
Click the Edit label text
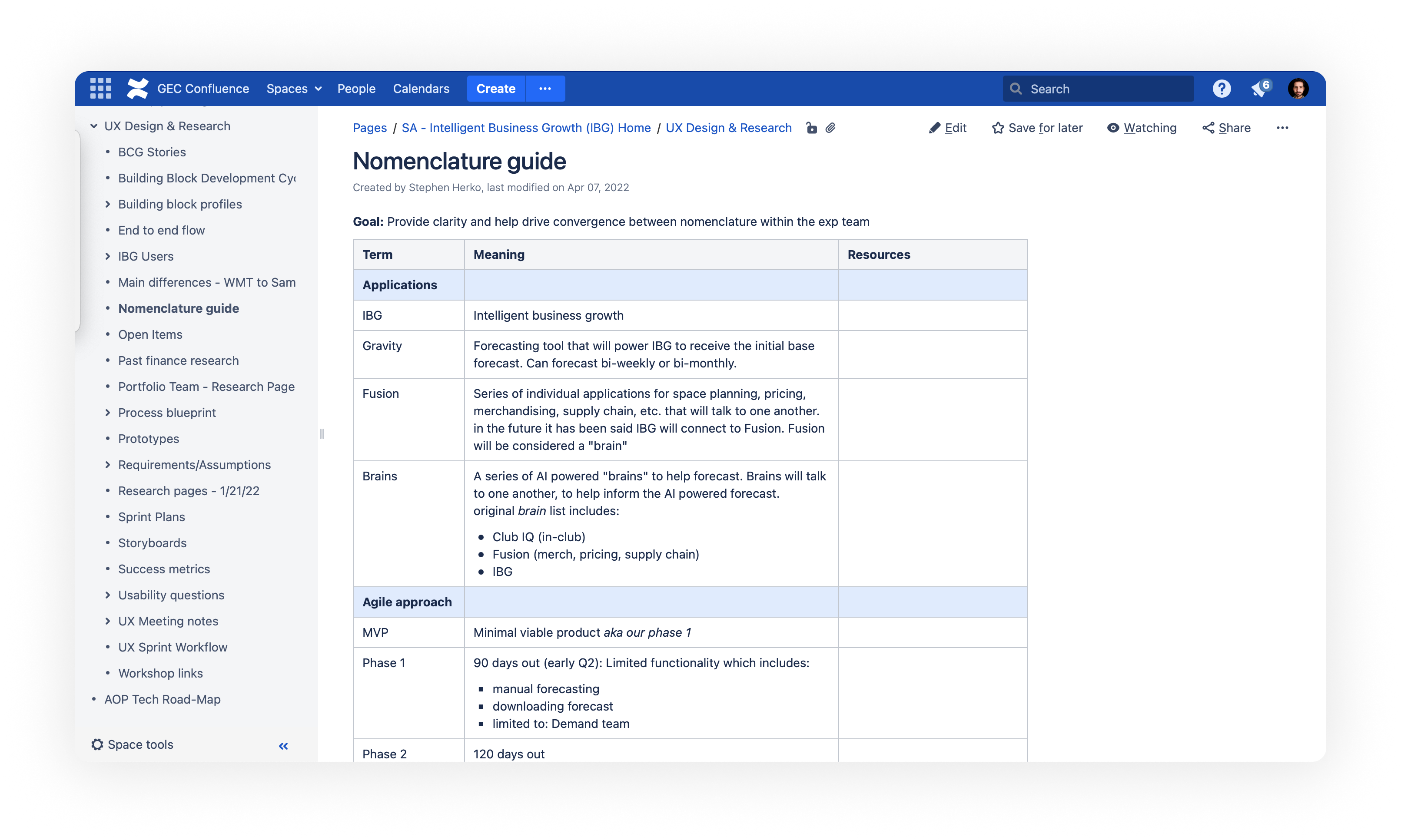[x=955, y=128]
